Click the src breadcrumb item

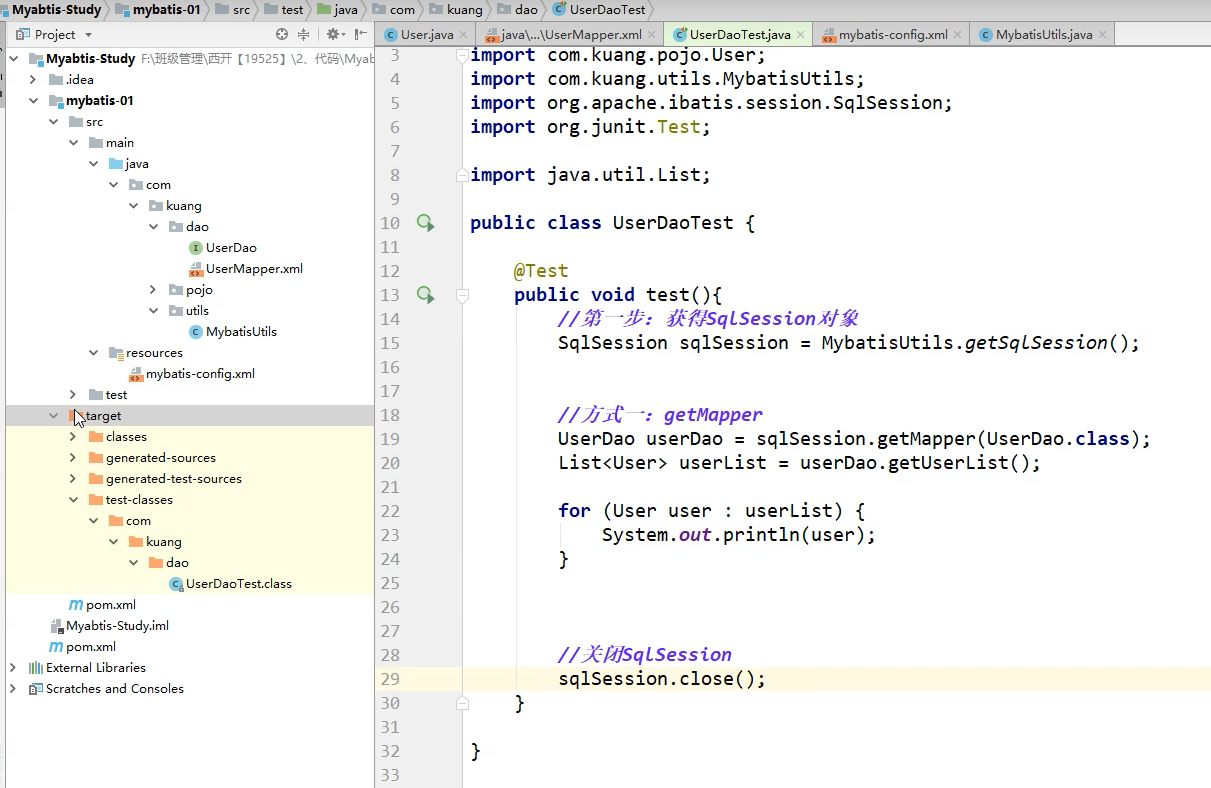[241, 9]
